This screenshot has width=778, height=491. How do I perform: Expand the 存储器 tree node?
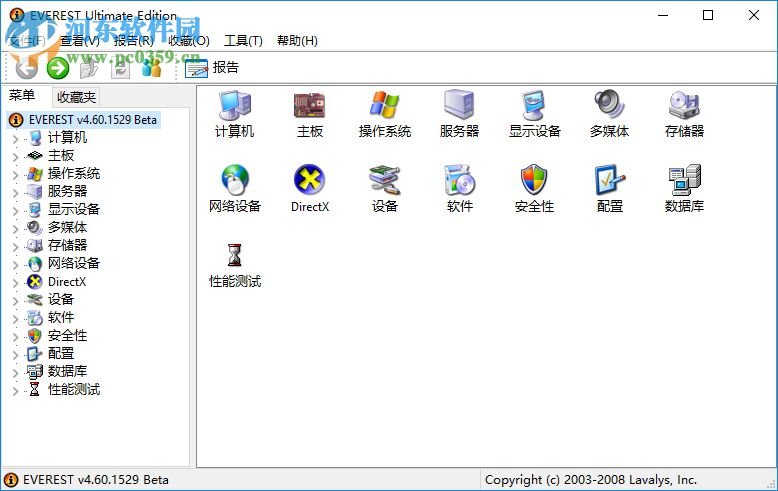[15, 246]
